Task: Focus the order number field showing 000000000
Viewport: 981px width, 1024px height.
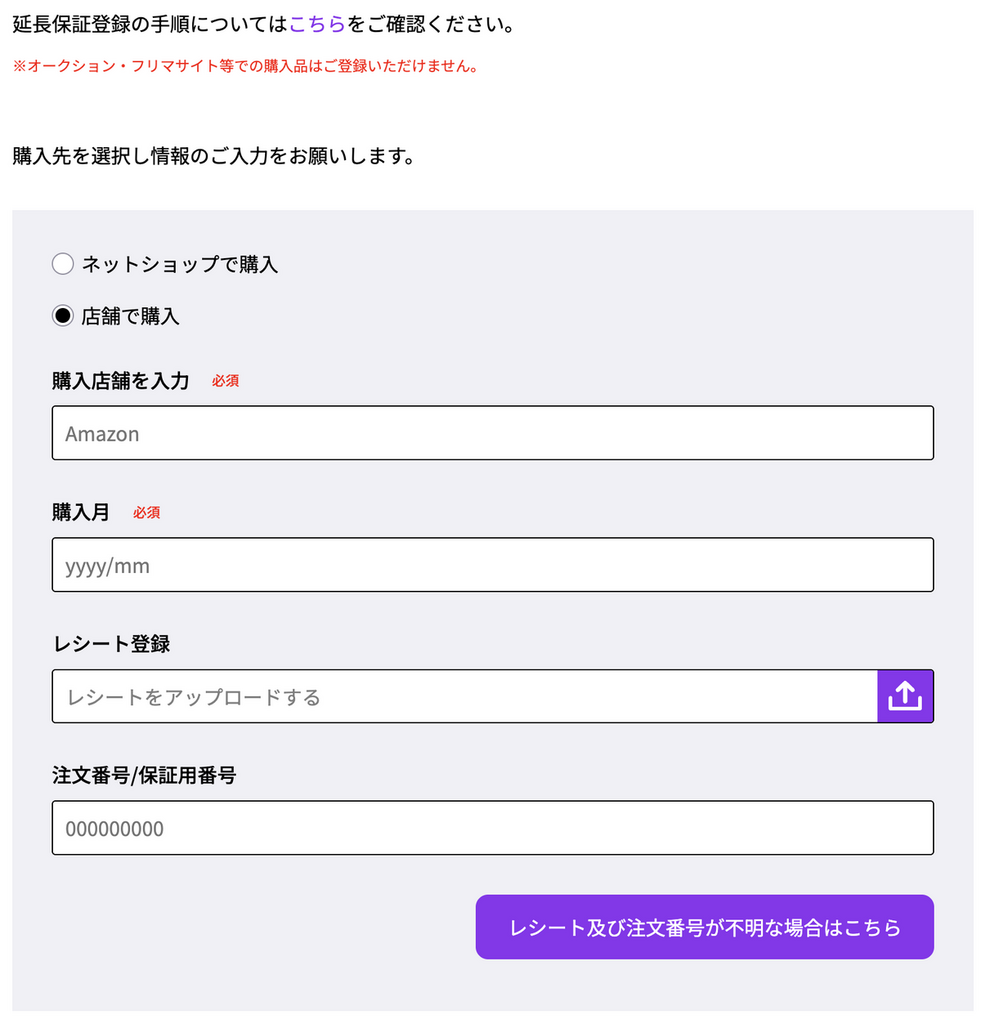Action: tap(492, 828)
